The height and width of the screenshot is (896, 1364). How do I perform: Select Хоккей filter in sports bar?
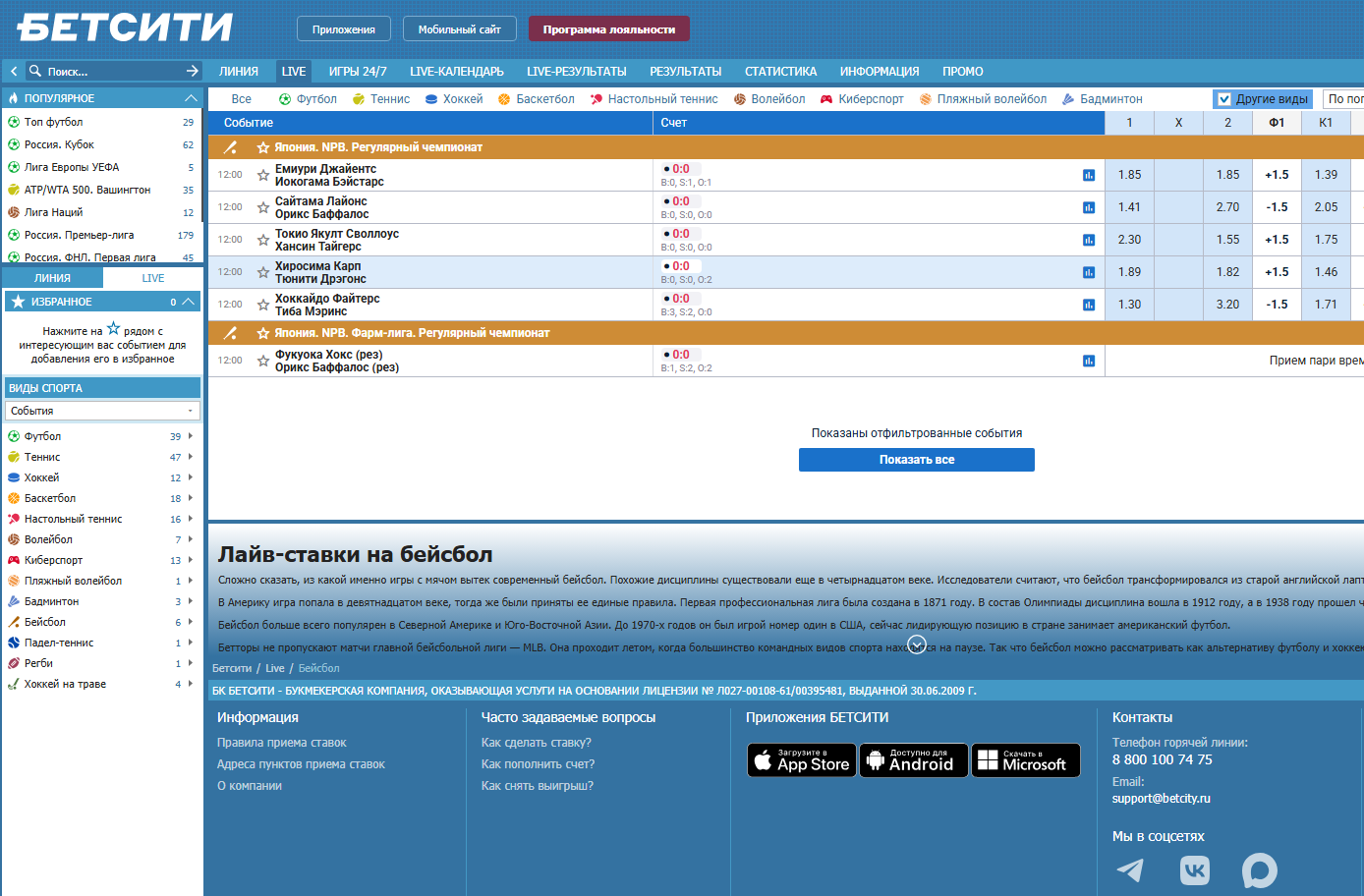(453, 99)
